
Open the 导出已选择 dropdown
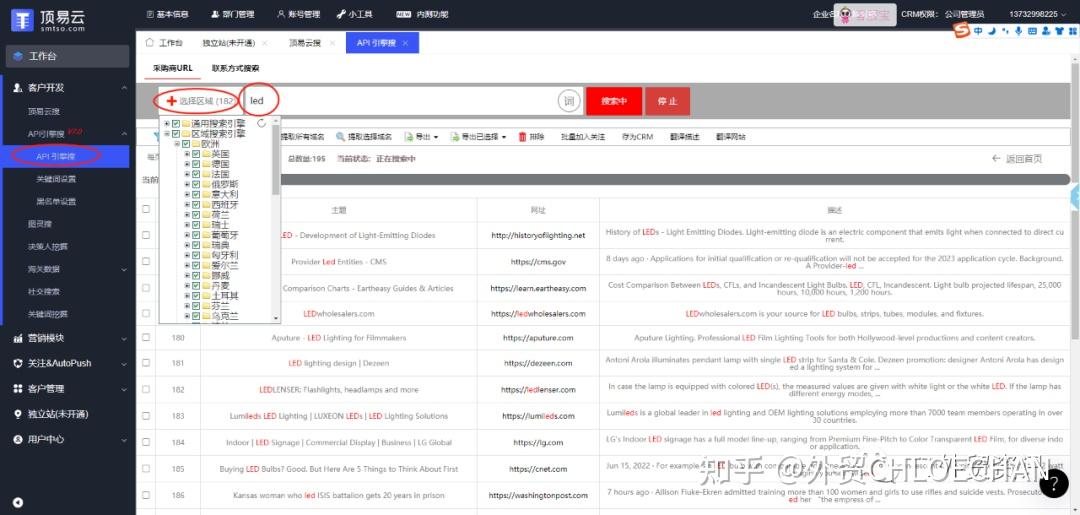point(478,137)
